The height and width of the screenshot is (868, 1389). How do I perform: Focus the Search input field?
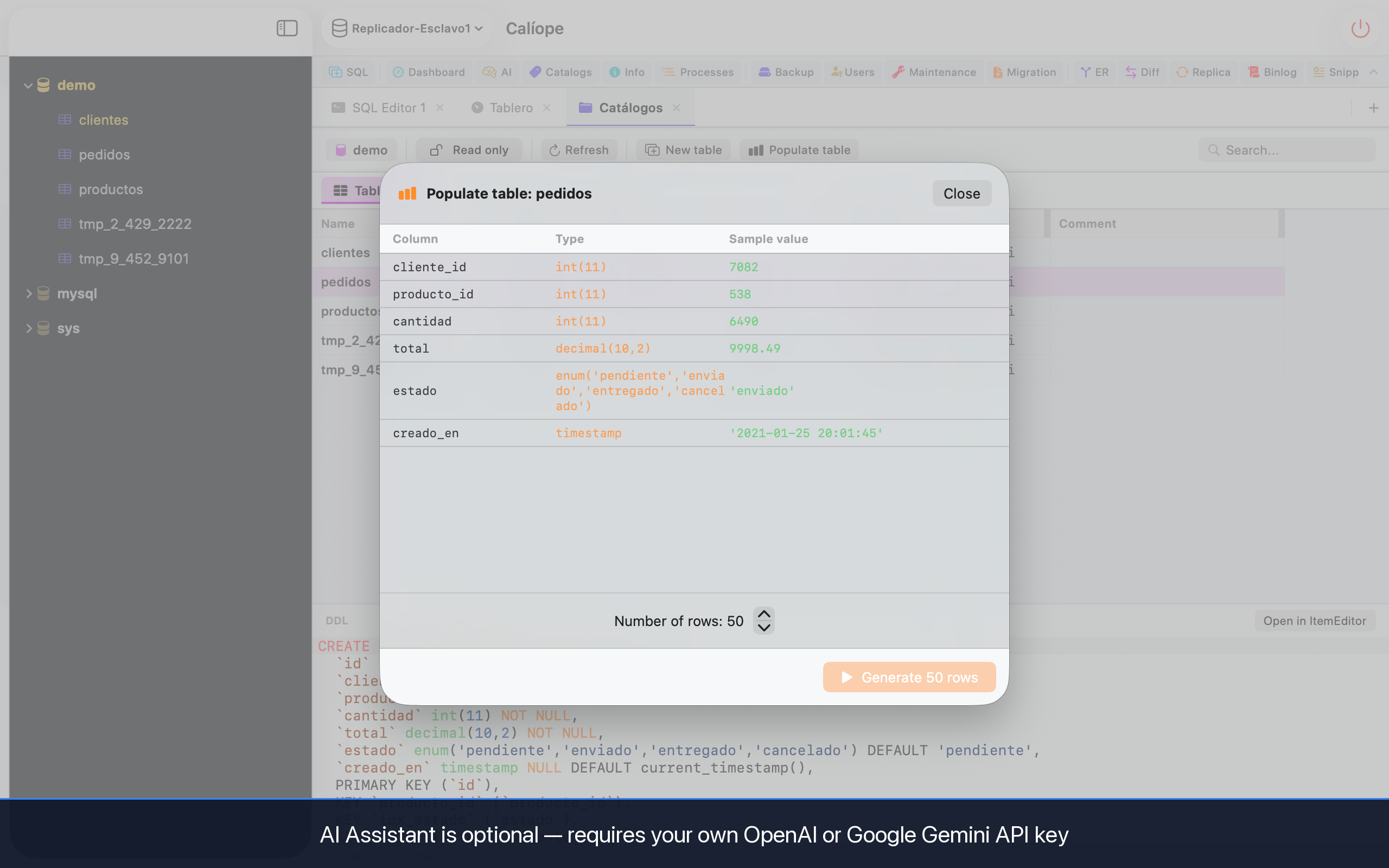tap(1287, 150)
